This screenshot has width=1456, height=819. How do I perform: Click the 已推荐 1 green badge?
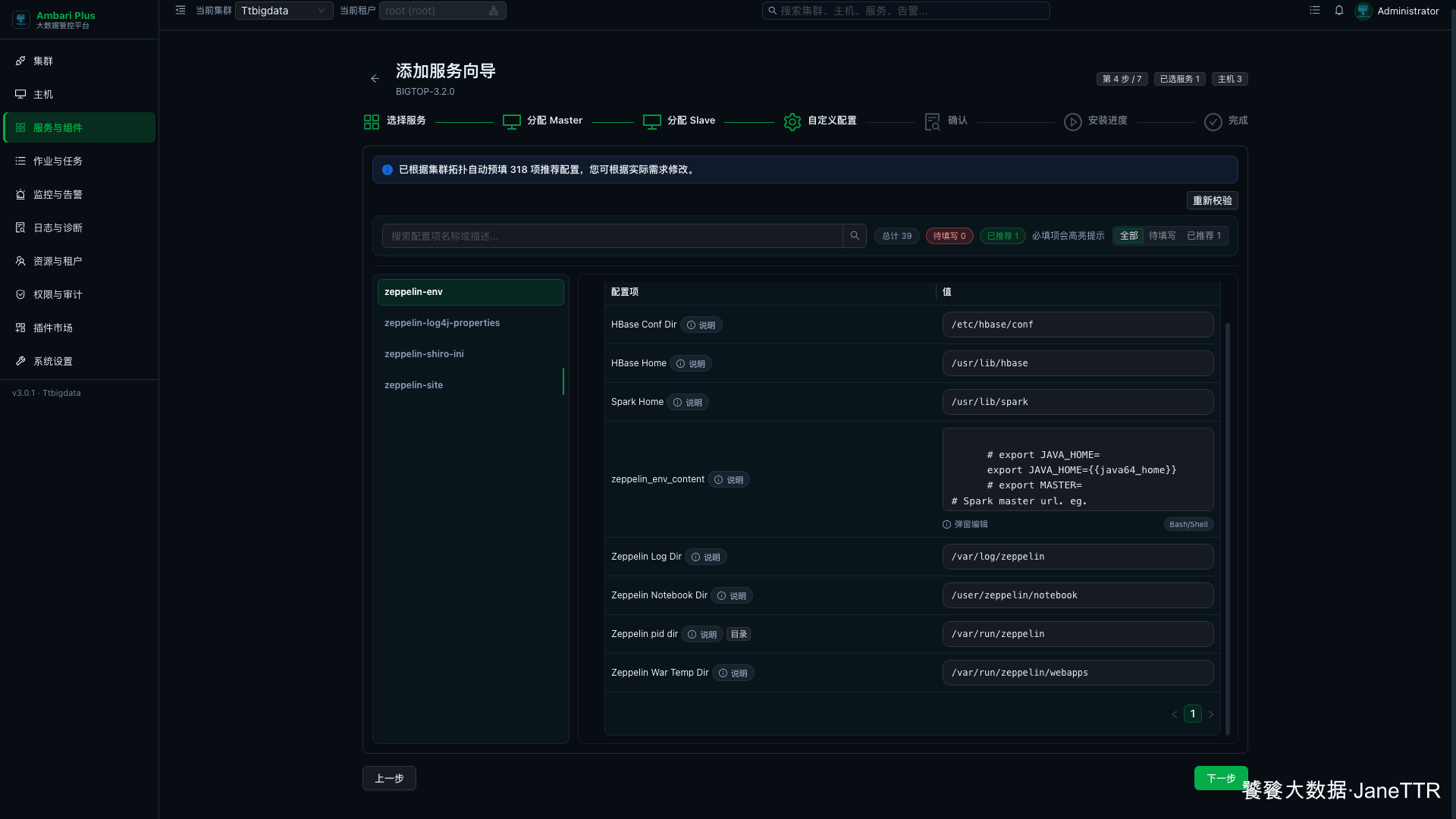1003,236
